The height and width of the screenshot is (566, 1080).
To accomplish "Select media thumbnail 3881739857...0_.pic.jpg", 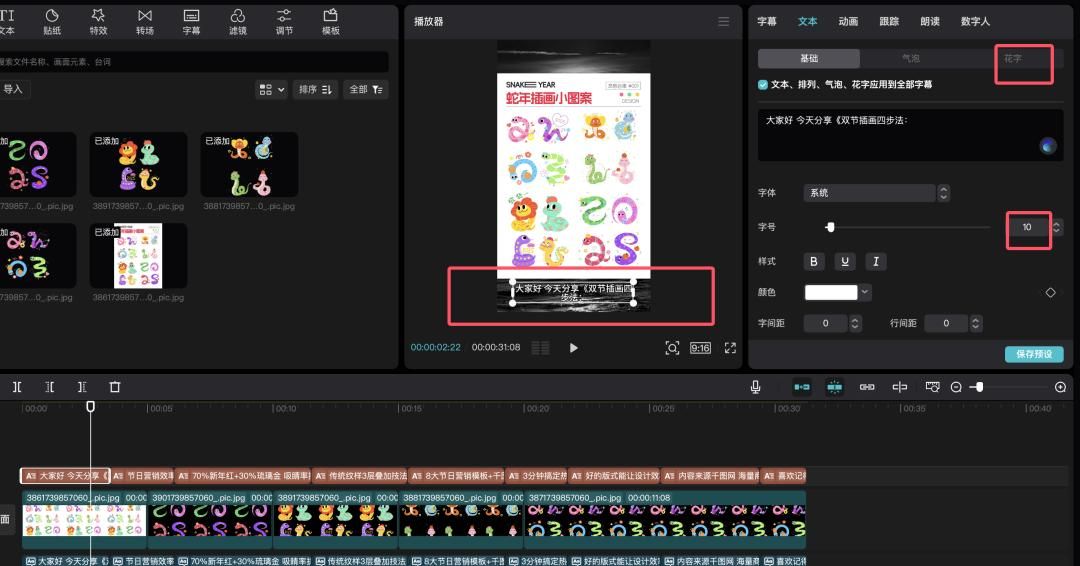I will tap(249, 165).
